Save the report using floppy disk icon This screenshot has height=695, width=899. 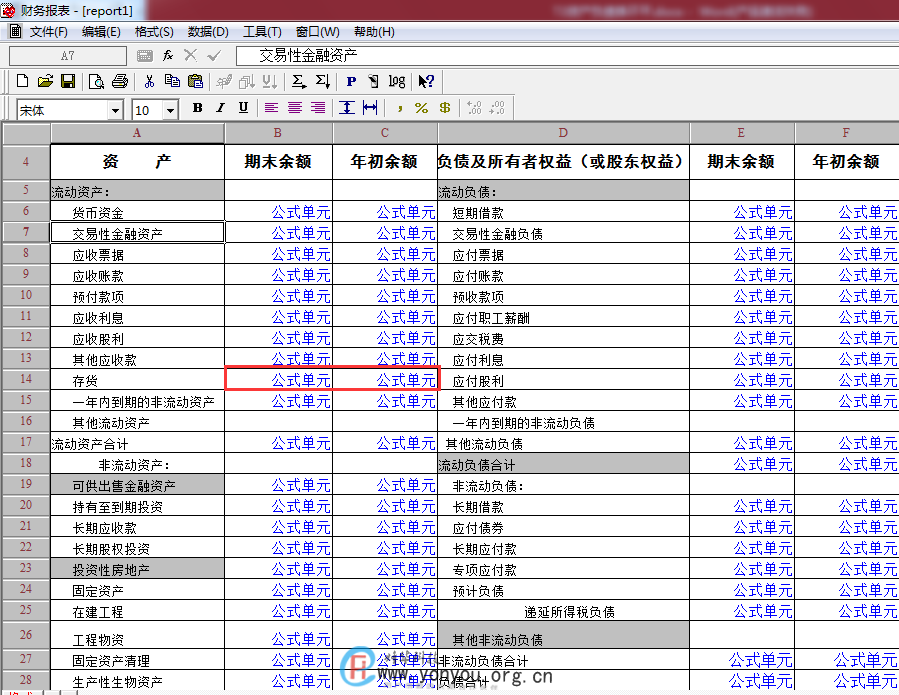[68, 81]
